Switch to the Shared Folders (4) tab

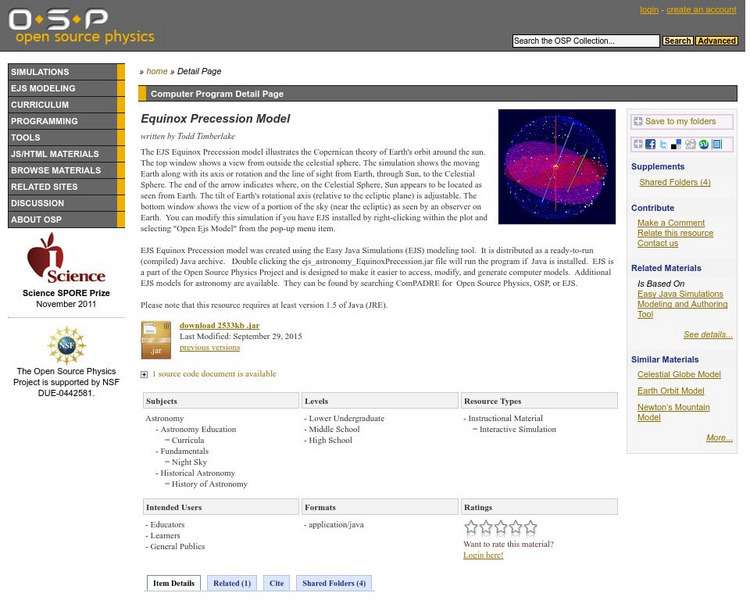(x=334, y=583)
